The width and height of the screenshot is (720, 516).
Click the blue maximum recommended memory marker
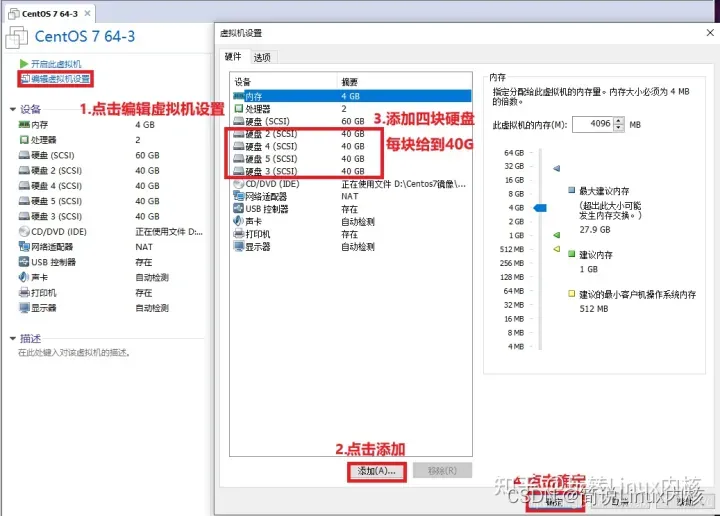tap(557, 168)
